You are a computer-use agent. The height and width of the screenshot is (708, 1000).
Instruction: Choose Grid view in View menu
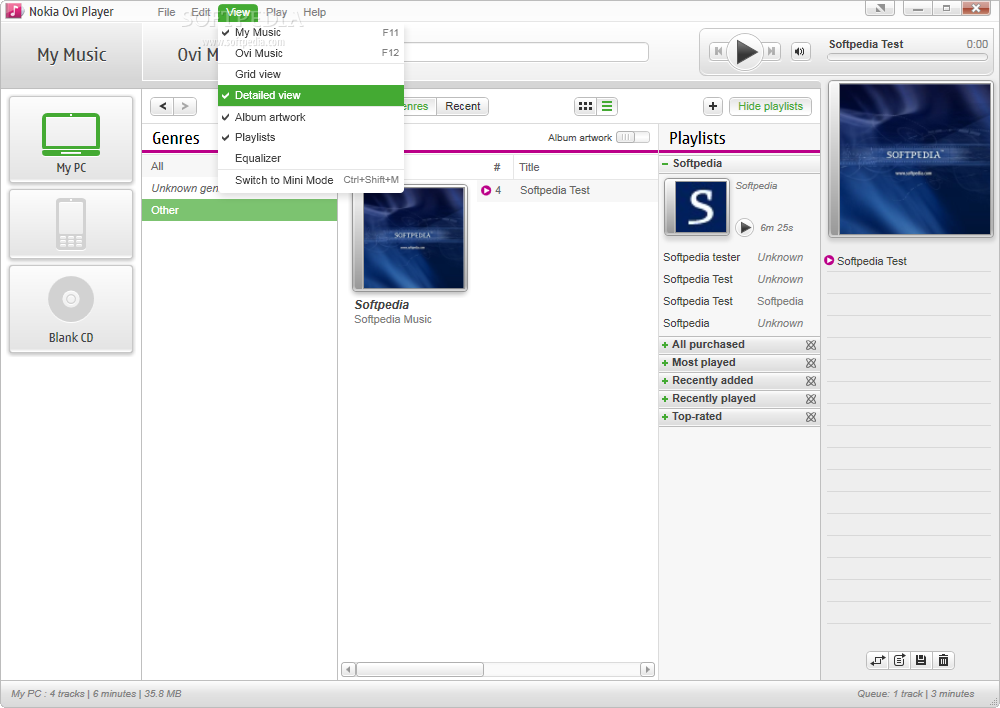(311, 74)
